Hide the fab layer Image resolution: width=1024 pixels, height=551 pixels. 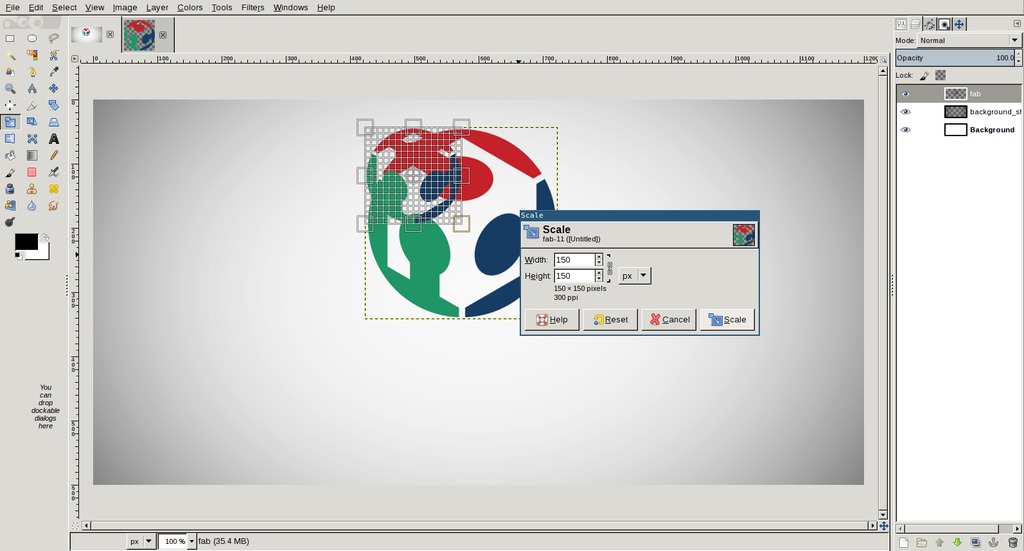coord(905,94)
